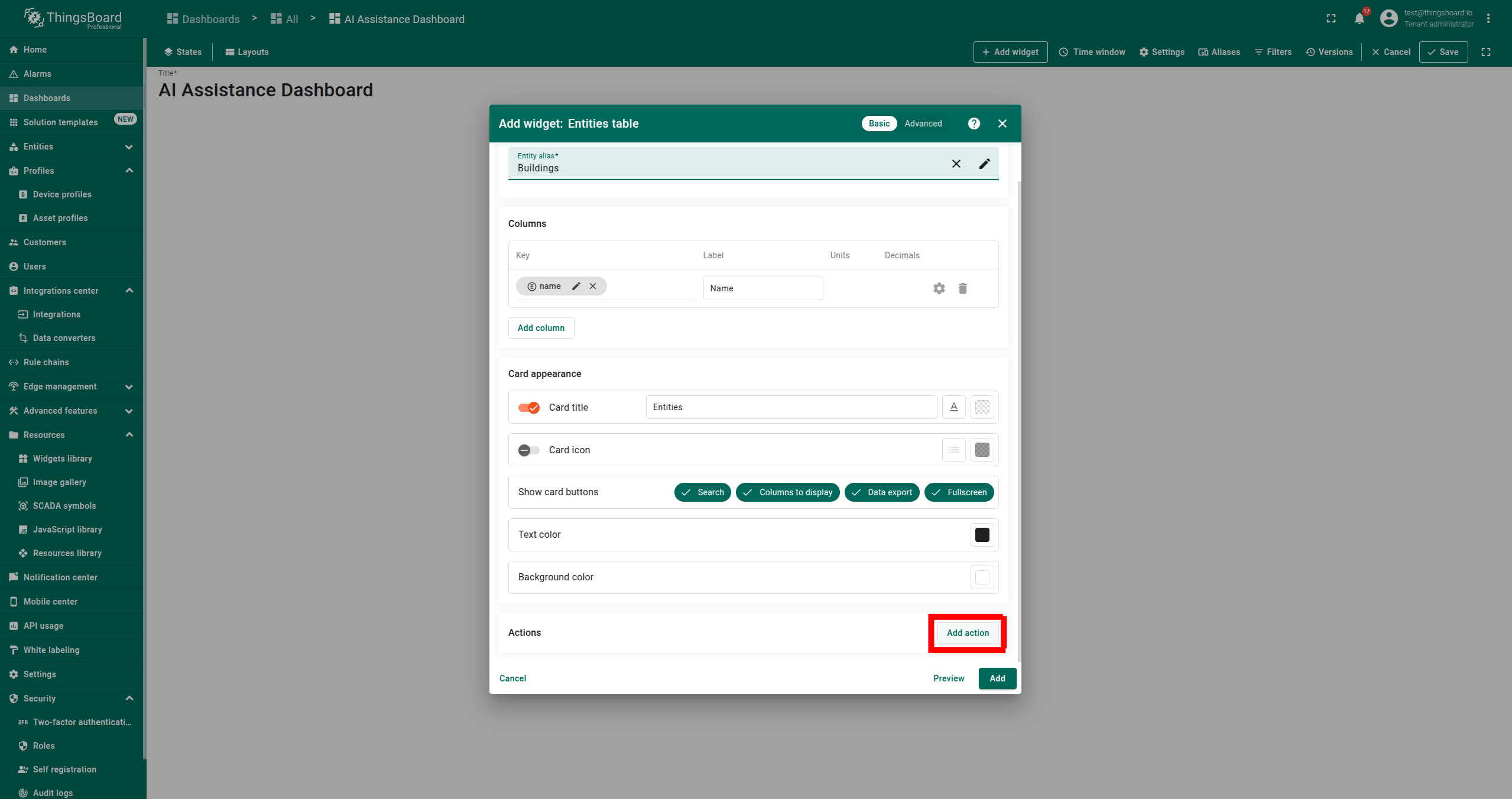Click the Add action button

click(968, 633)
